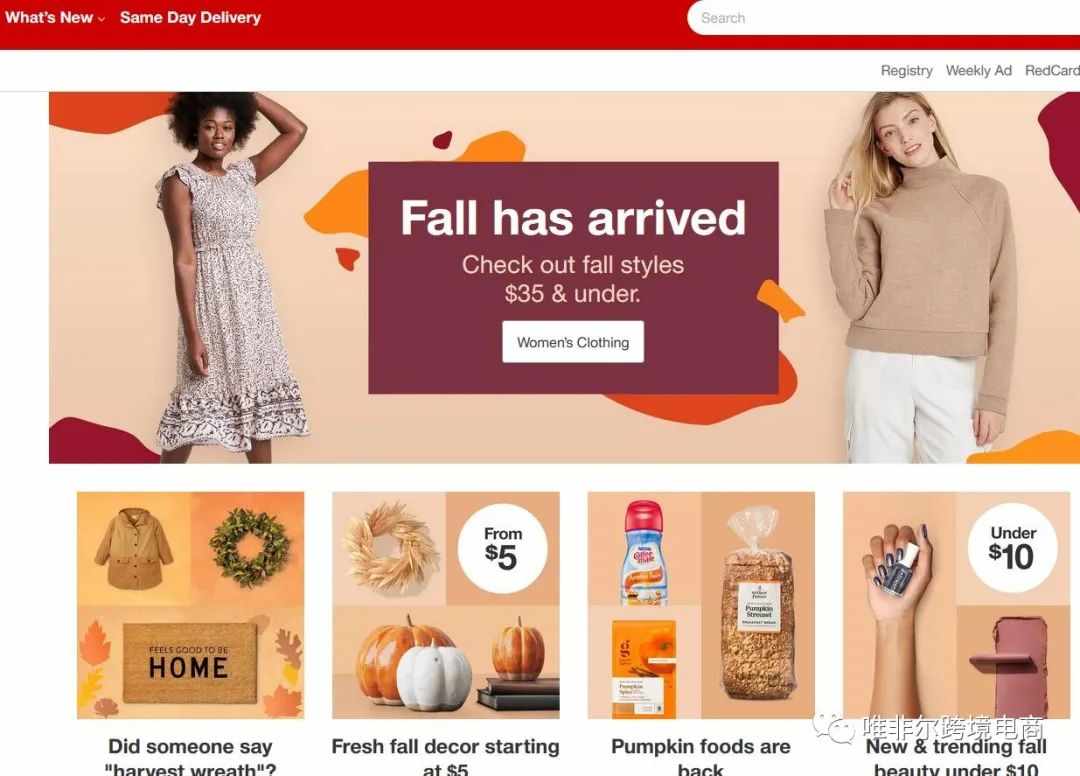Click the Women's Clothing button
Image resolution: width=1080 pixels, height=776 pixels.
tap(573, 342)
